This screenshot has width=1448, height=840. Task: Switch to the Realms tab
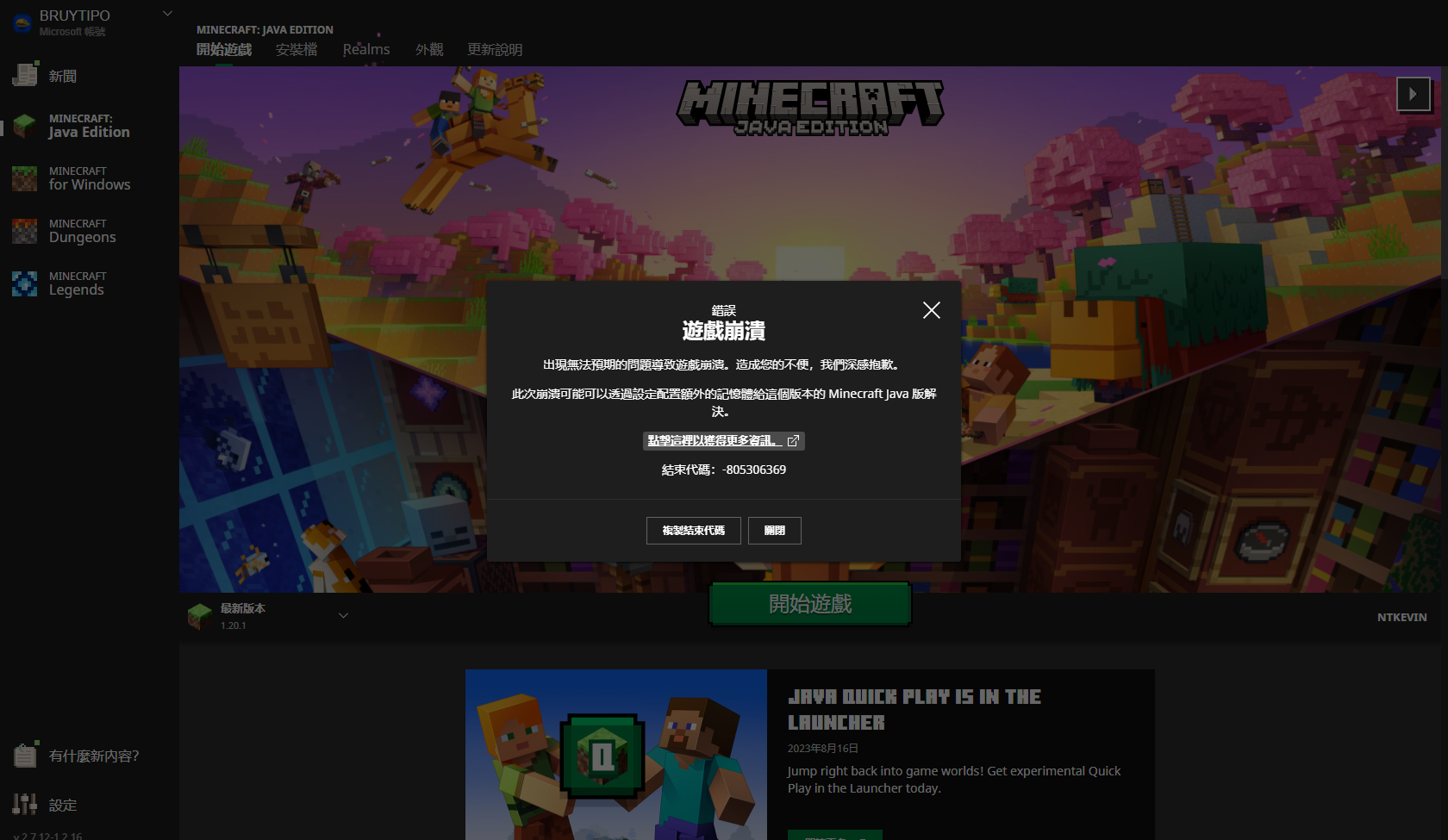click(366, 49)
